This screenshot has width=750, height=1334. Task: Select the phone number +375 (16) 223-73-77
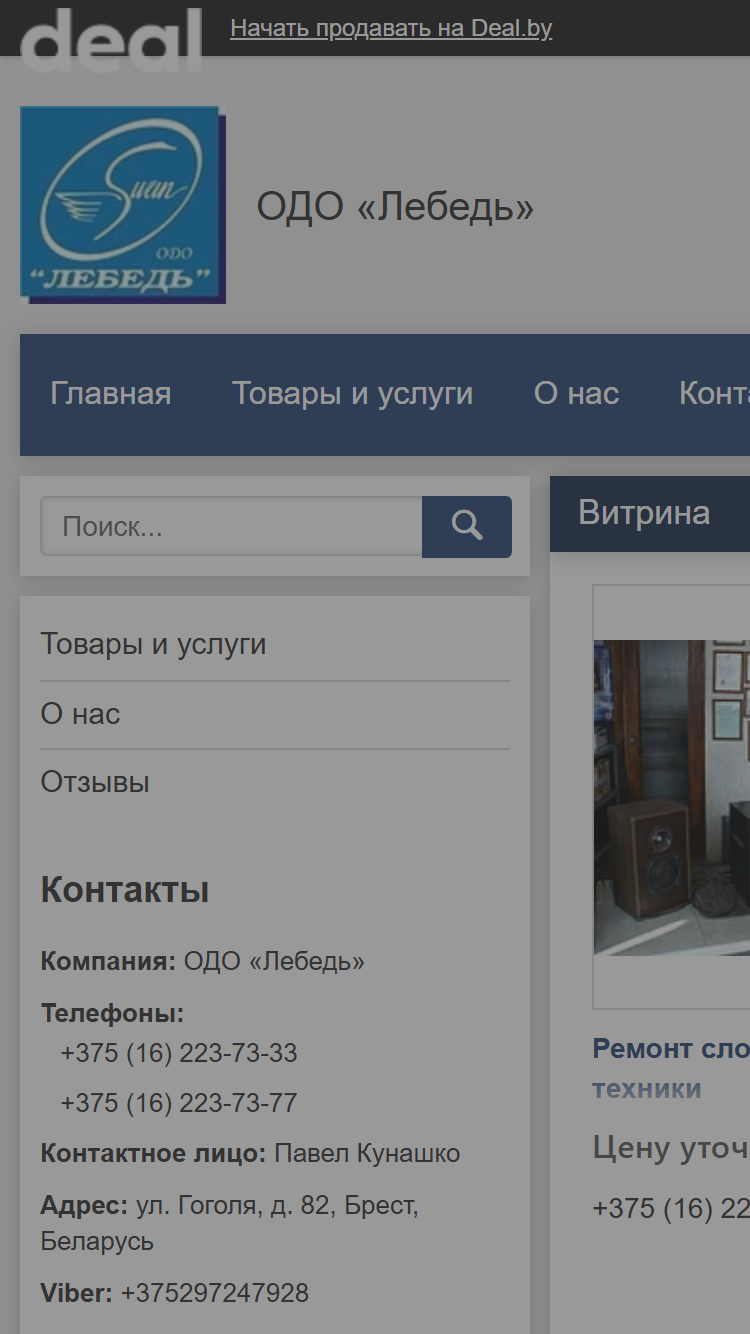click(179, 1103)
